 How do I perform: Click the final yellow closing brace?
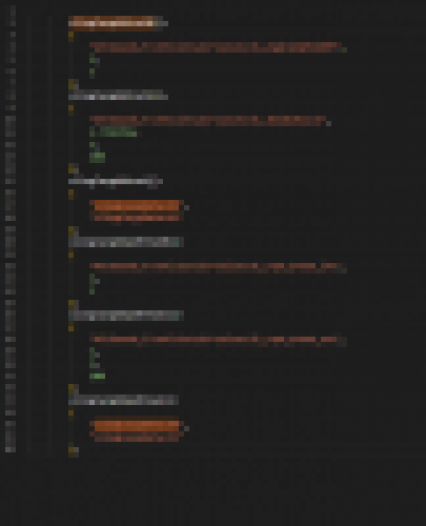point(73,452)
